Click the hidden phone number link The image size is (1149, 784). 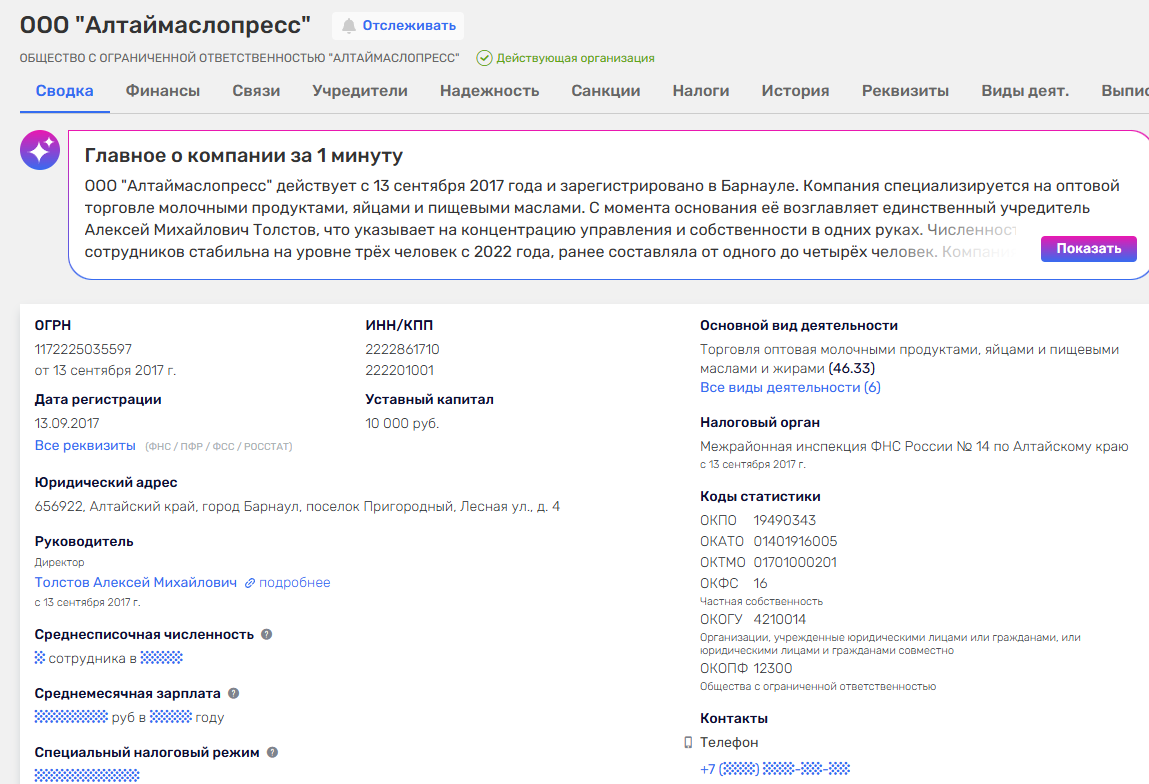[x=775, y=769]
